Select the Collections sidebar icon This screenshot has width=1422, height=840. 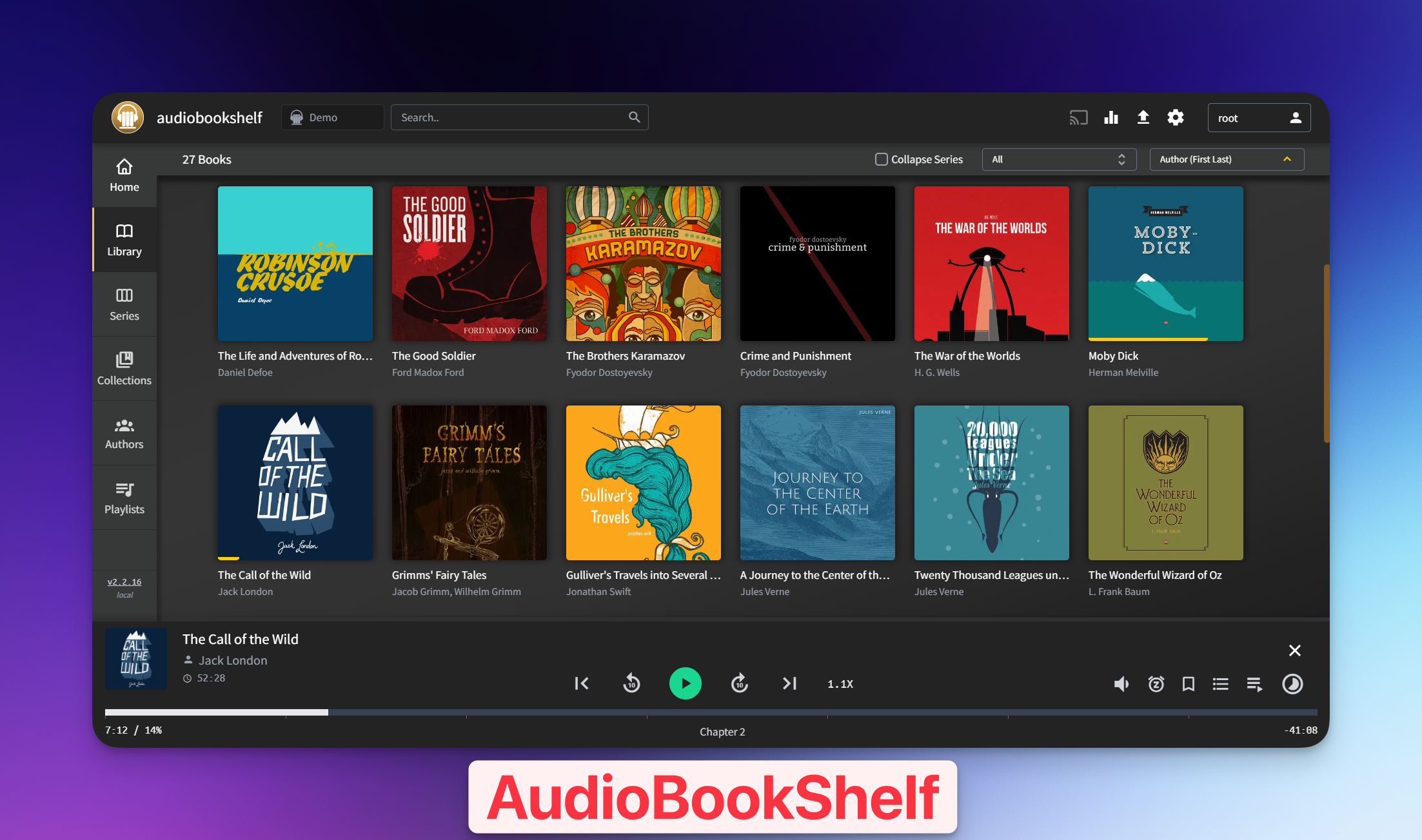click(x=124, y=367)
